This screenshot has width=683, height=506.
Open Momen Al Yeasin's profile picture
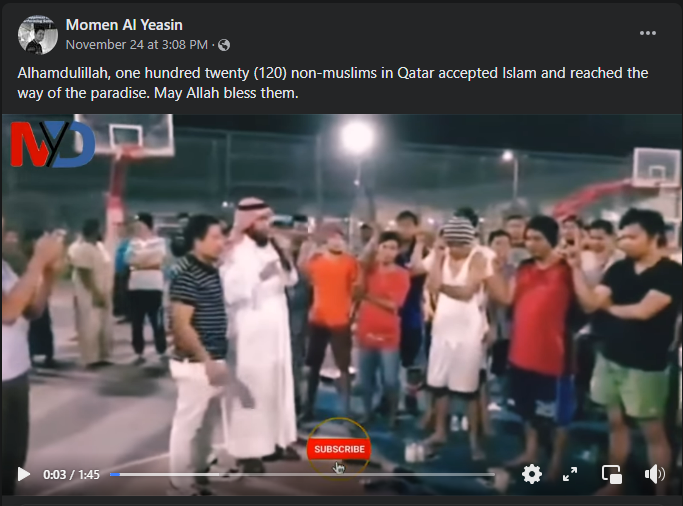tap(38, 35)
